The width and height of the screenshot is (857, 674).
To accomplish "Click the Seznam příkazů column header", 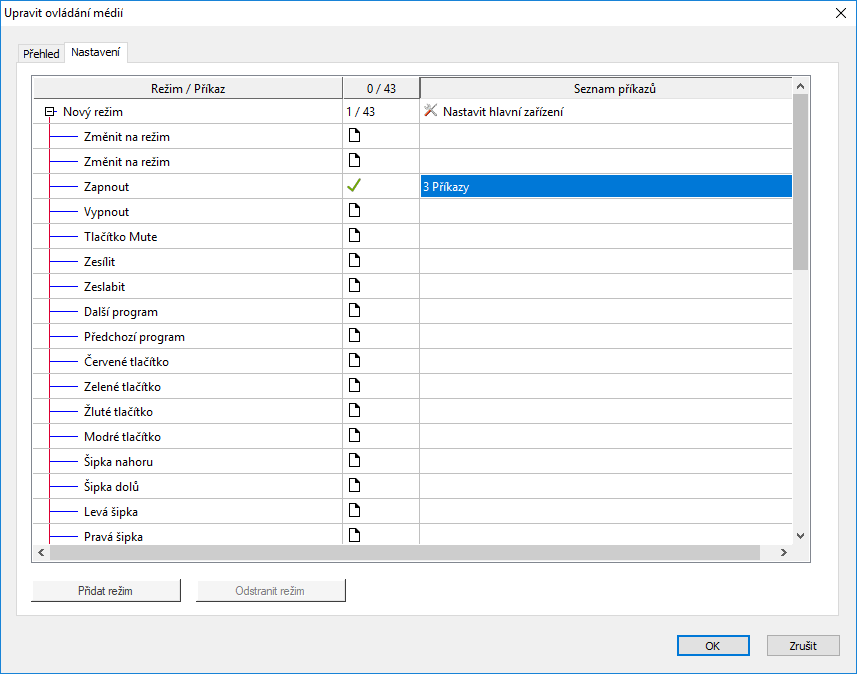I will pyautogui.click(x=614, y=89).
